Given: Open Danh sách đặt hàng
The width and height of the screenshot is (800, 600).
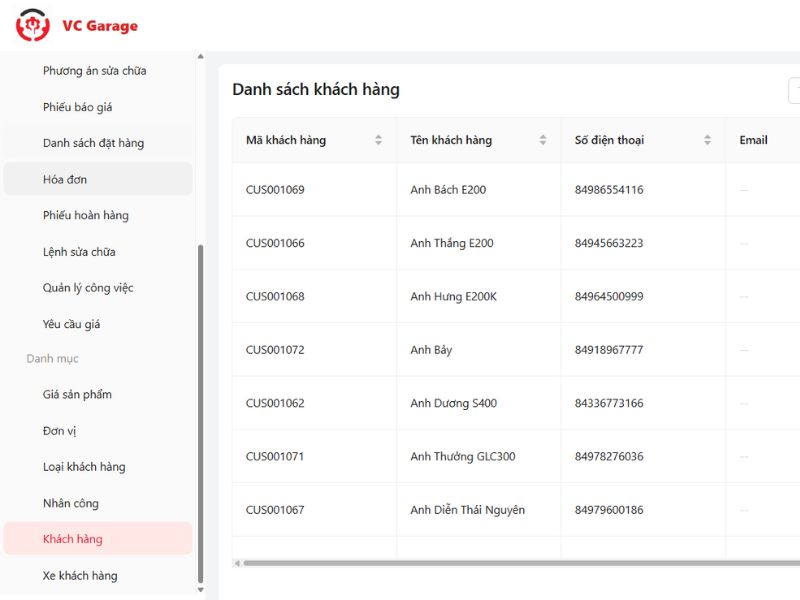Looking at the screenshot, I should coord(93,143).
